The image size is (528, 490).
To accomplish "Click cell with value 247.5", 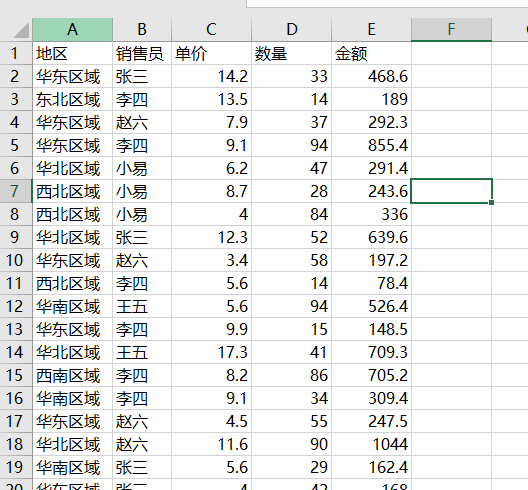I will (371, 421).
